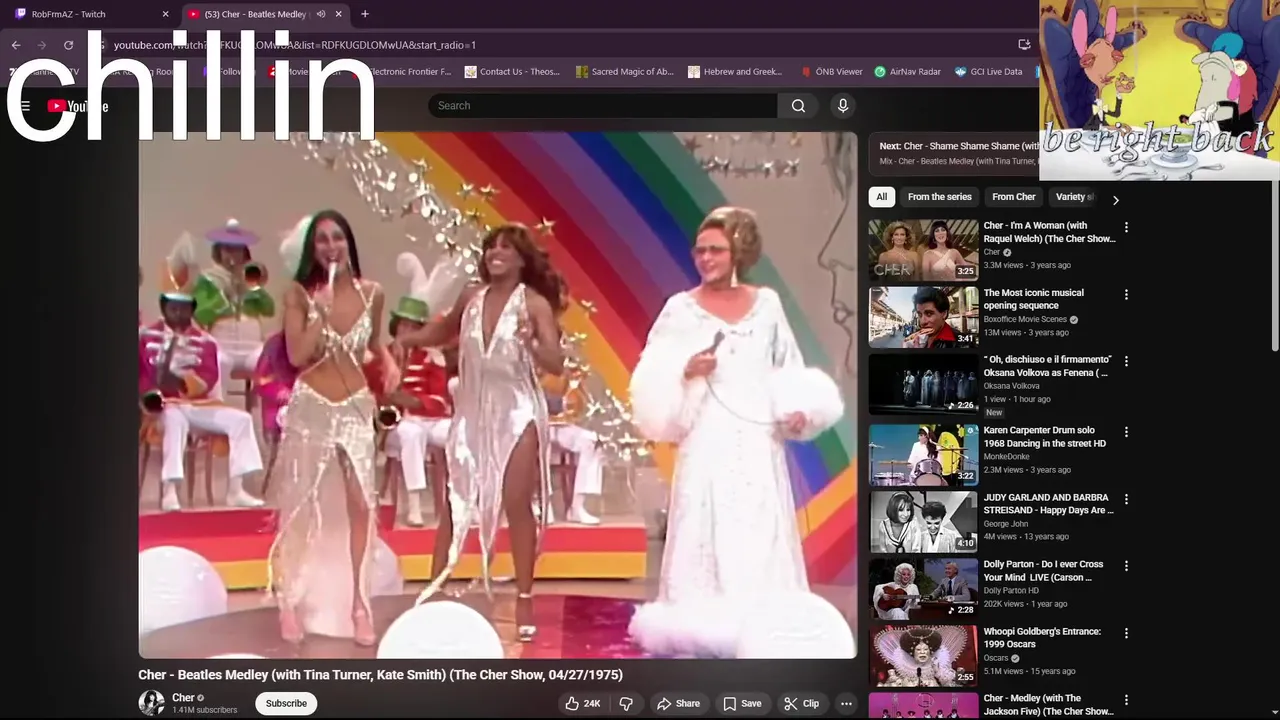Image resolution: width=1280 pixels, height=720 pixels.
Task: Open options for Judy Garland and Barbra Streisand video
Action: 1126,499
